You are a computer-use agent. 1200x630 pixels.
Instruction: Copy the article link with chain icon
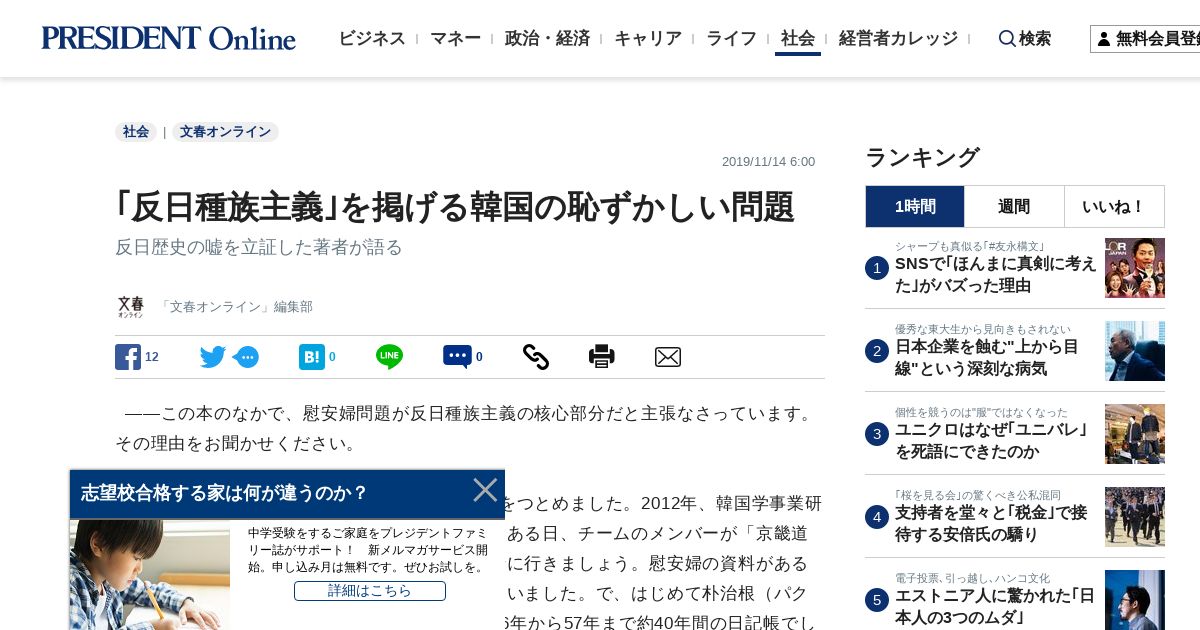535,357
